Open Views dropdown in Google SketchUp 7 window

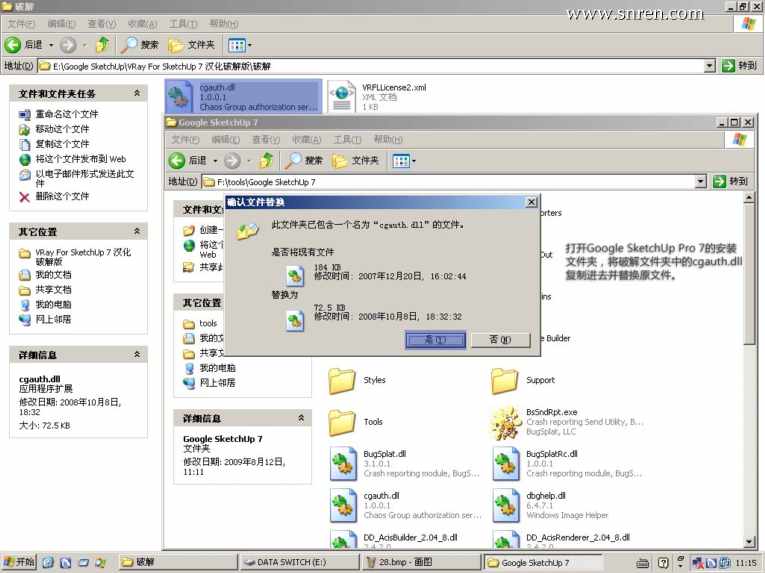pyautogui.click(x=403, y=161)
